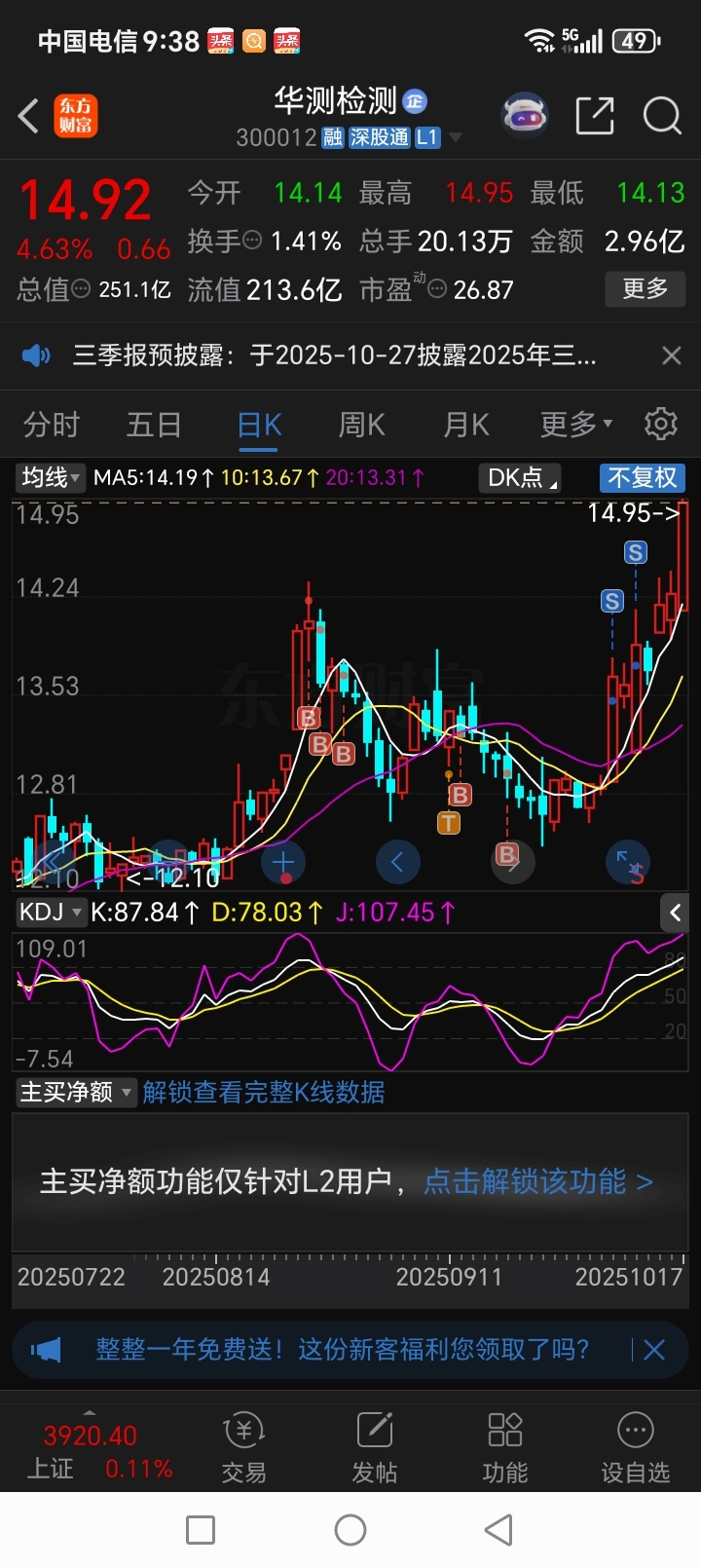Image resolution: width=701 pixels, height=1568 pixels.
Task: Open chart settings gear icon
Action: click(x=661, y=425)
